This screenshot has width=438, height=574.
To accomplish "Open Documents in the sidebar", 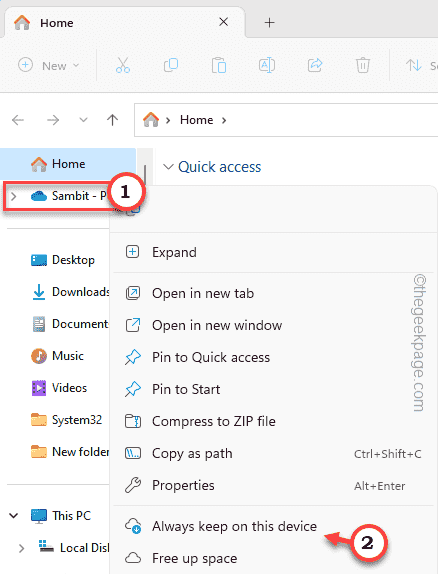I will point(70,324).
